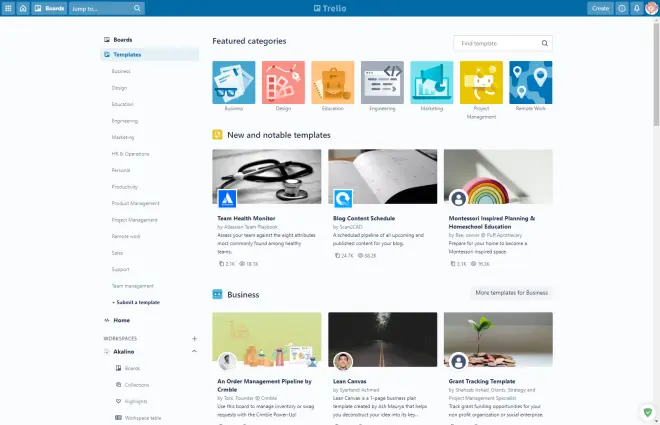The height and width of the screenshot is (425, 660).
Task: Open Business category in sidebar
Action: coord(121,71)
